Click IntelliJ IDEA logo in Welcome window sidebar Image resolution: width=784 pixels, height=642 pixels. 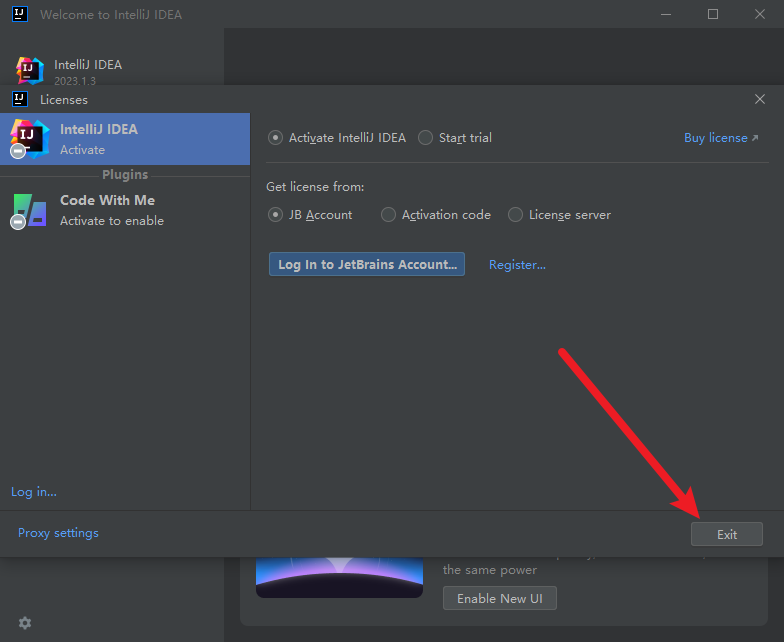click(x=30, y=70)
